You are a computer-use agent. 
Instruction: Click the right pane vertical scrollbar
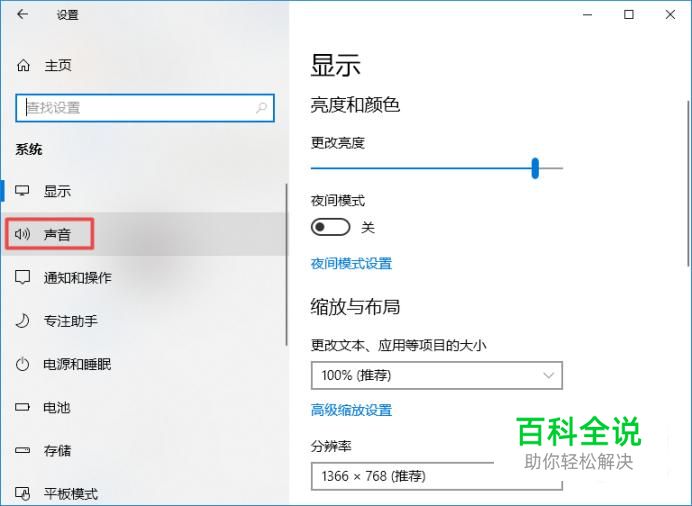pos(688,183)
